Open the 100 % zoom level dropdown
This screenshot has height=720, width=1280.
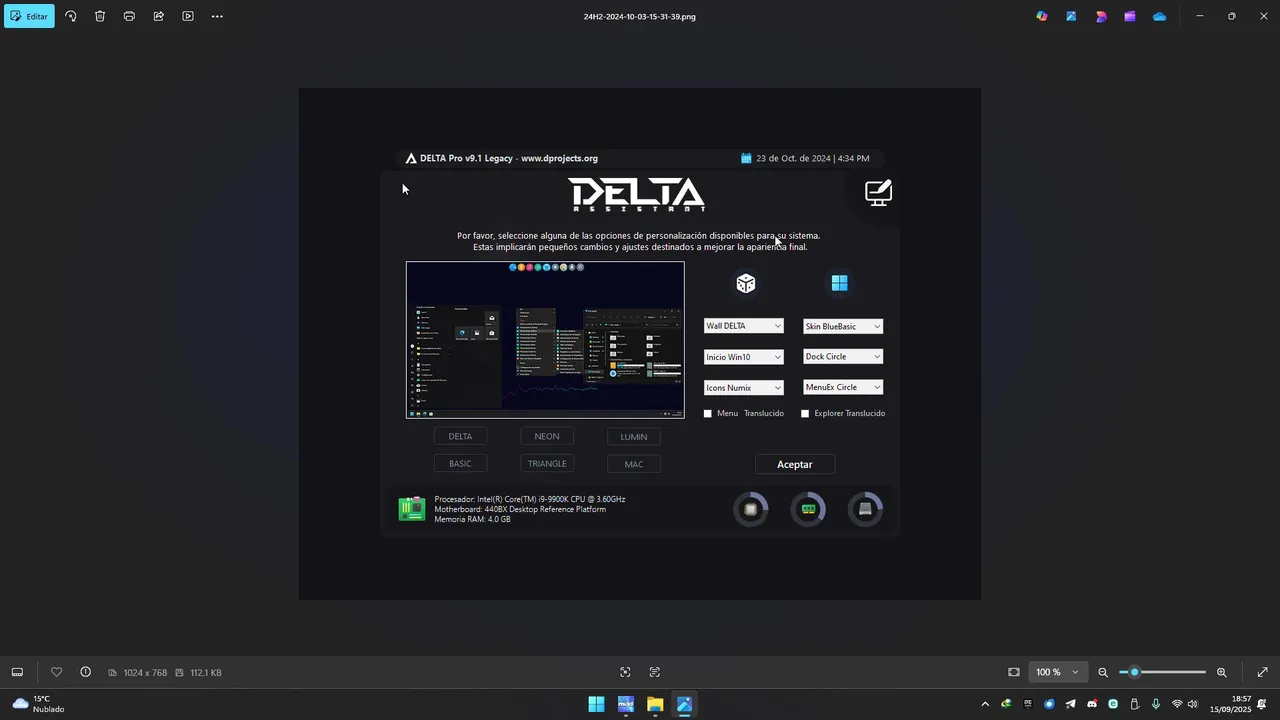point(1058,672)
